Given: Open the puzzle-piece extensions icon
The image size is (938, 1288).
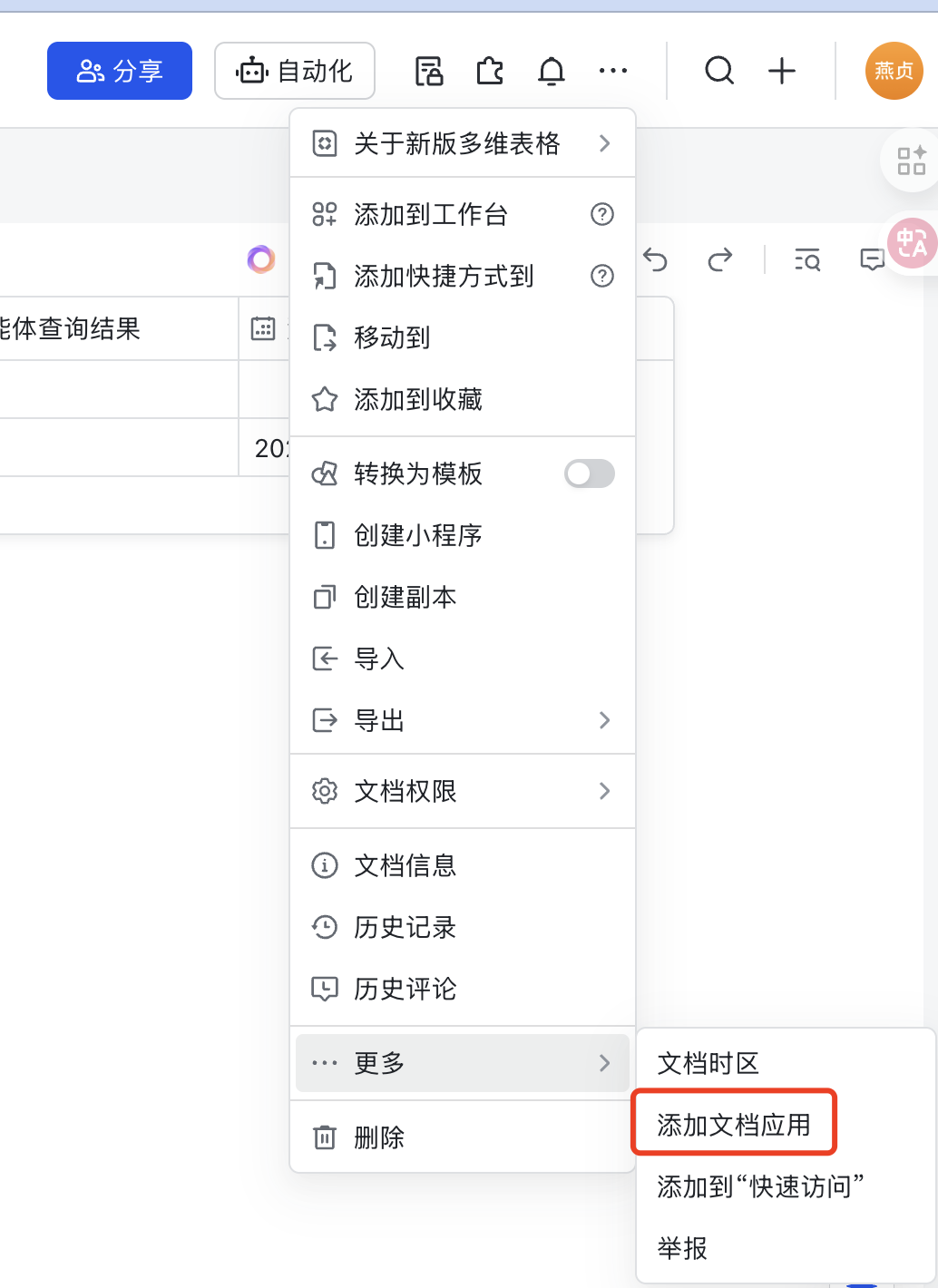Looking at the screenshot, I should point(490,71).
